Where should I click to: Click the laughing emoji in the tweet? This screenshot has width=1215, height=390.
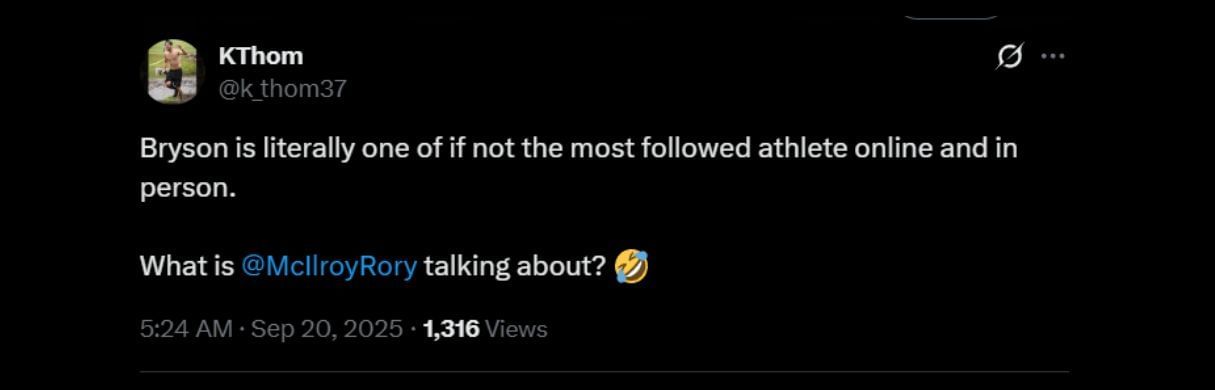tap(631, 267)
